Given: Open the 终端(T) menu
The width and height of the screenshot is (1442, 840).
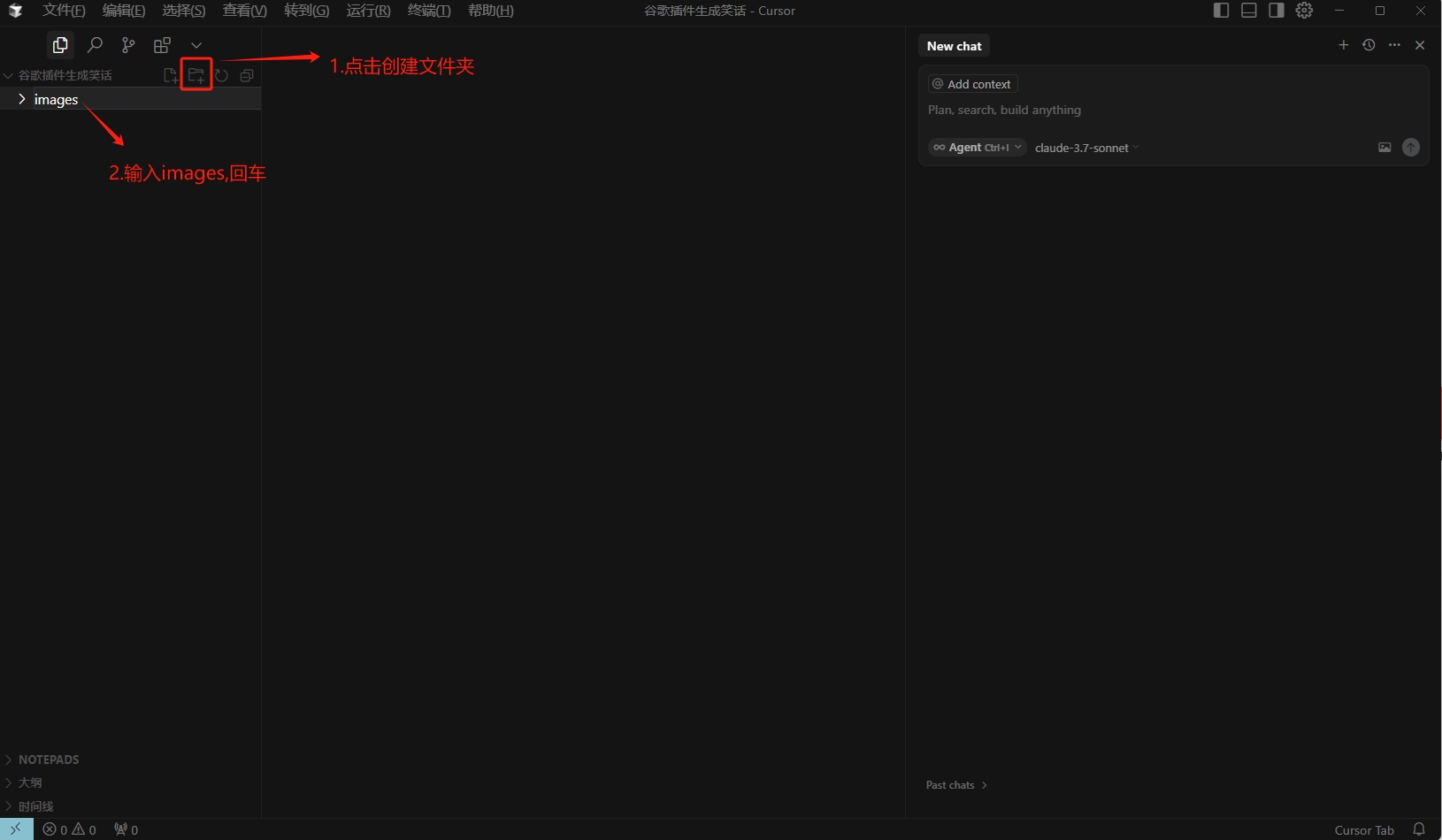Looking at the screenshot, I should [429, 11].
